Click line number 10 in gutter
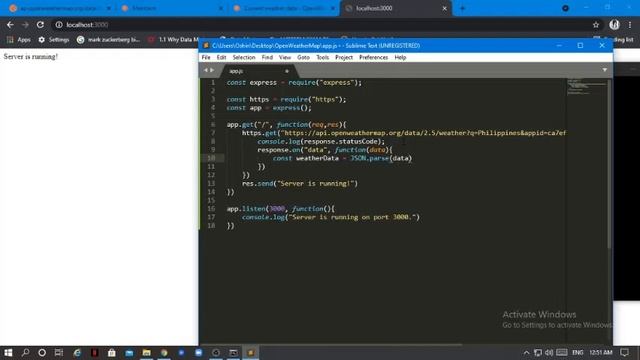Screen dimensions: 640x360 [211, 158]
